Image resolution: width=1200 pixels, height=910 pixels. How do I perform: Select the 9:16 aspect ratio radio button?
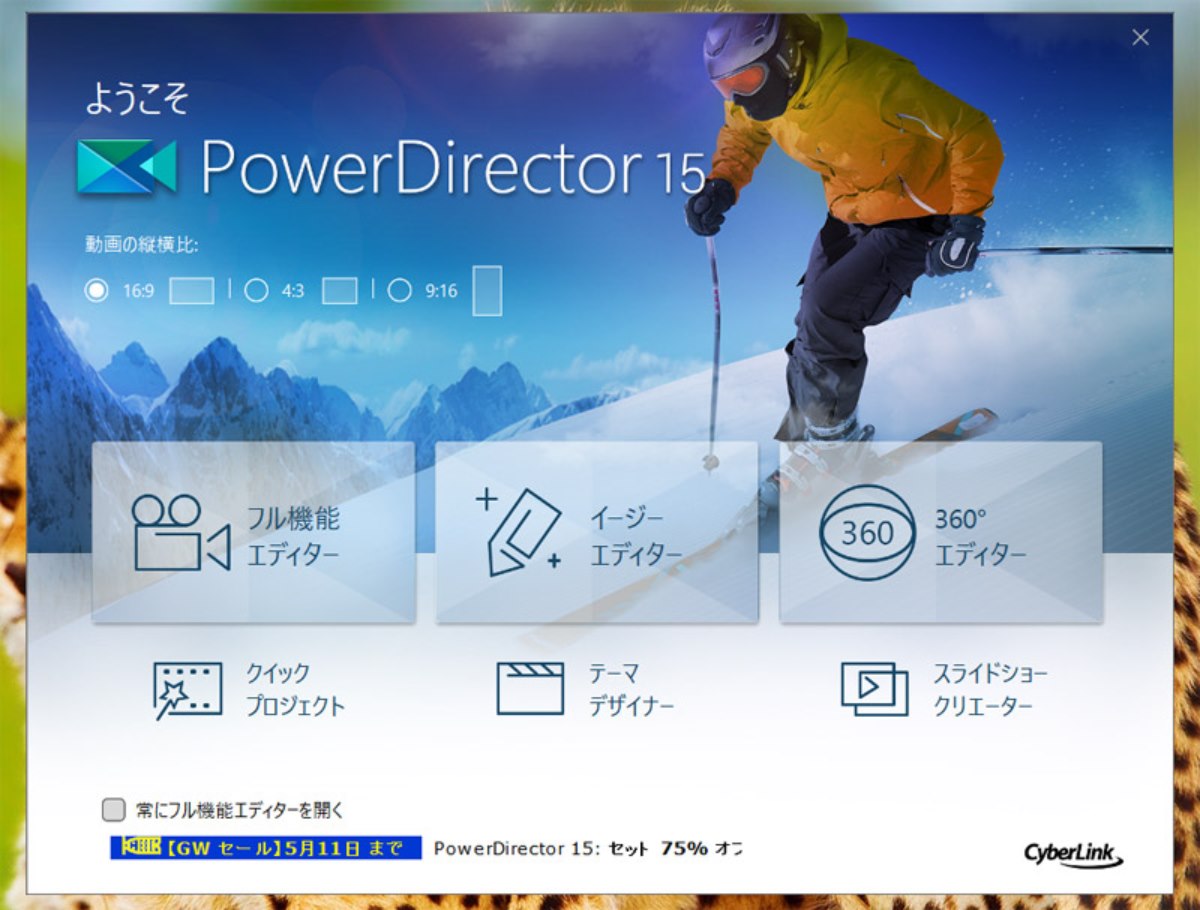399,291
